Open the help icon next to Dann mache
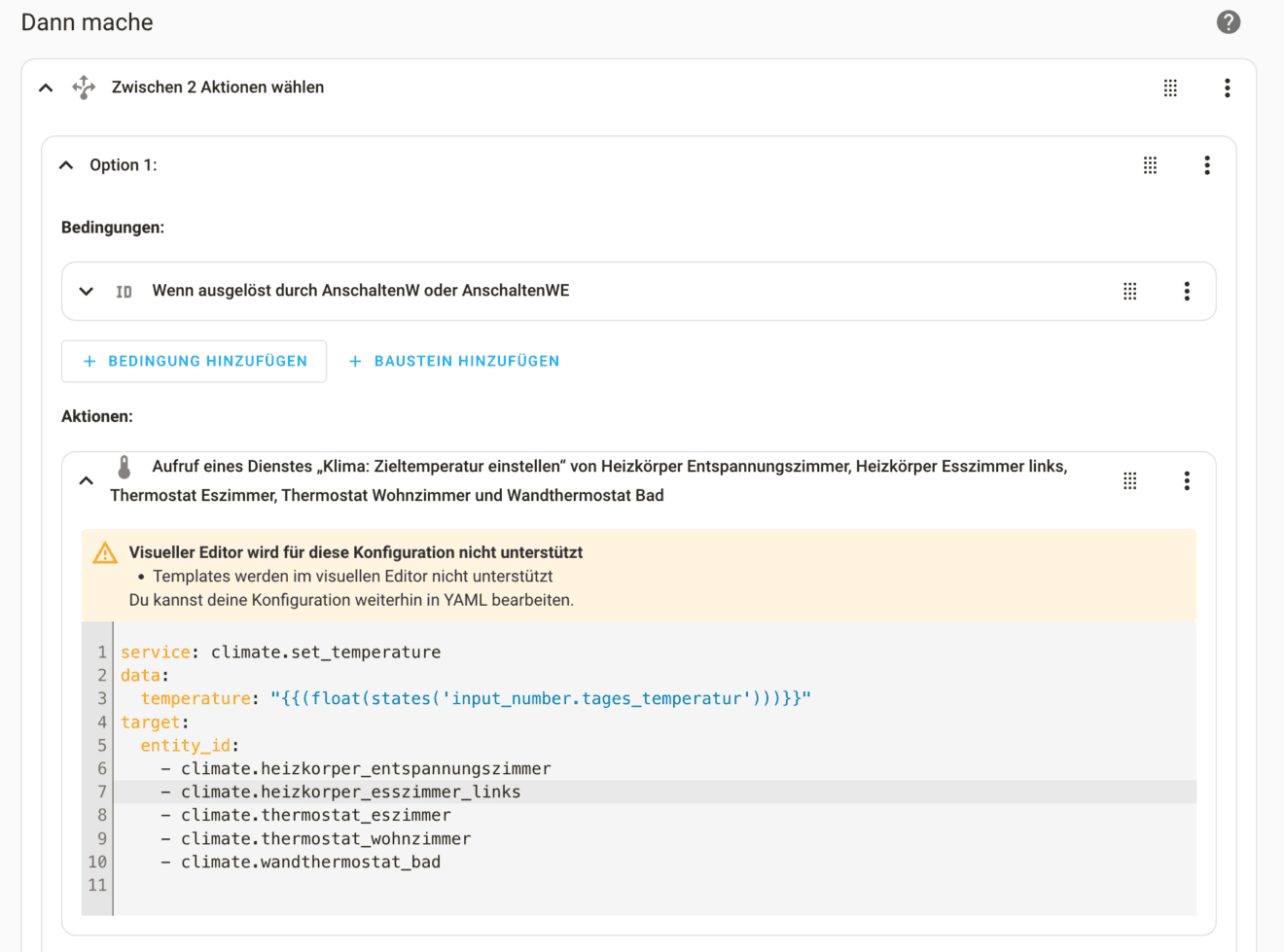Viewport: 1284px width, 952px height. click(1228, 22)
